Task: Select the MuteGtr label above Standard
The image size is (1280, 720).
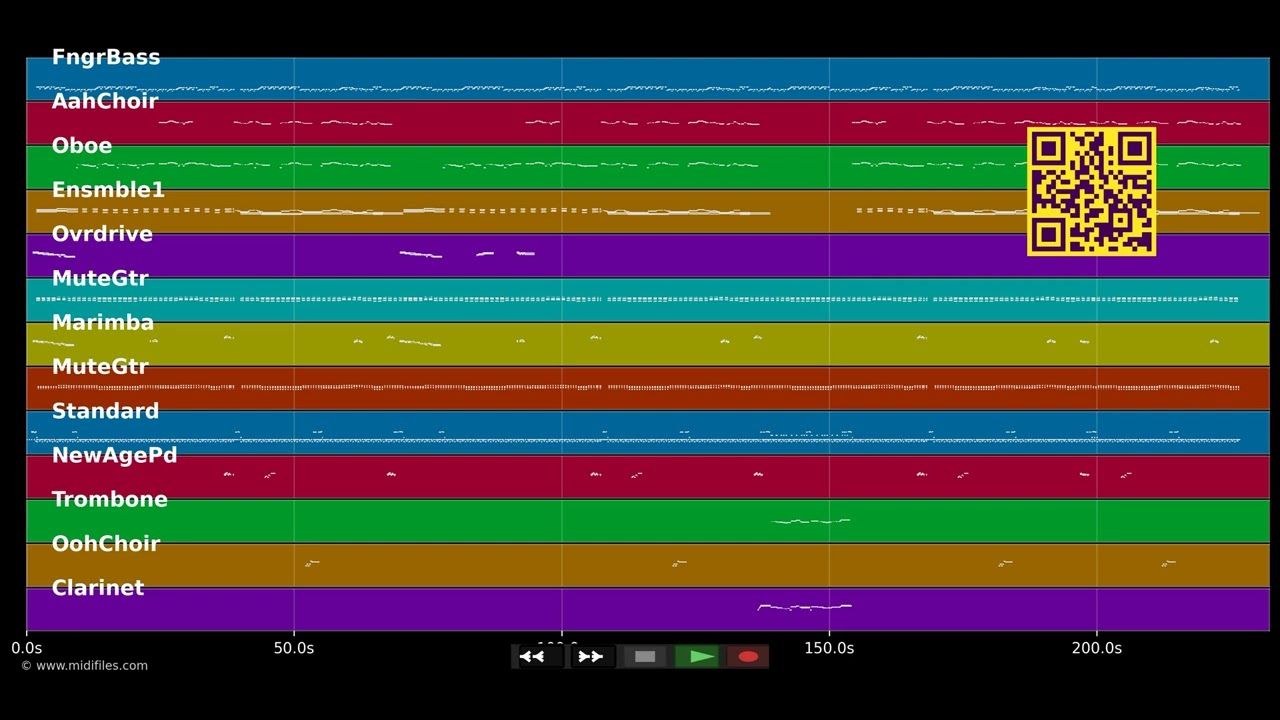Action: 100,367
